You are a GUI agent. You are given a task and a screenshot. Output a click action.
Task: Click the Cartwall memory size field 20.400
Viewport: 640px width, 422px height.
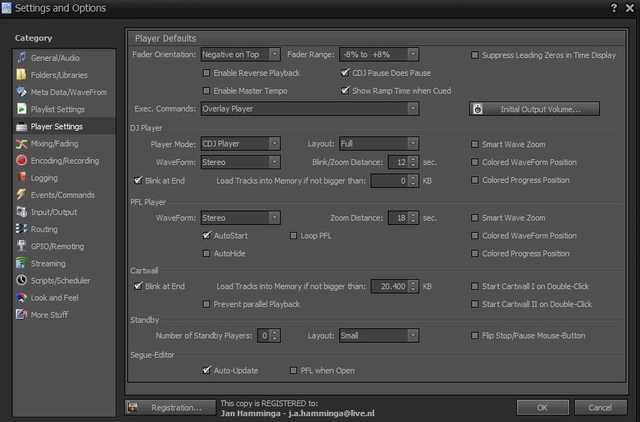395,286
